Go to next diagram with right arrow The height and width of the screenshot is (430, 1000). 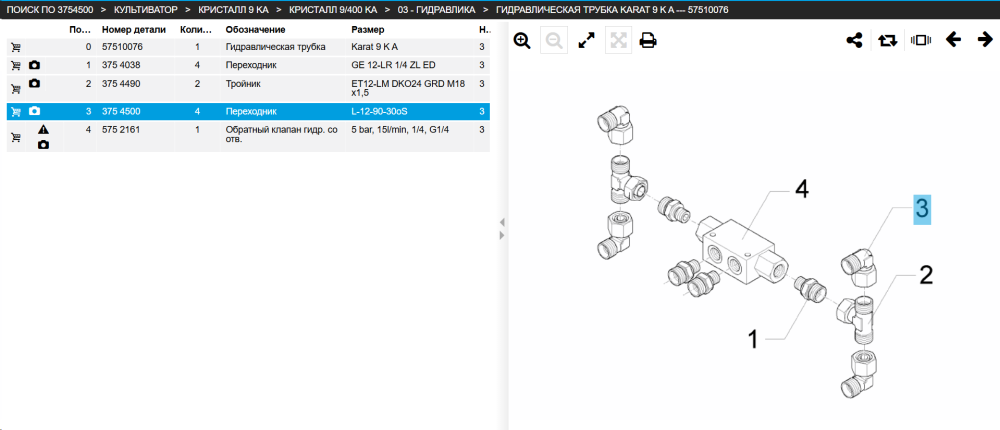pos(985,40)
